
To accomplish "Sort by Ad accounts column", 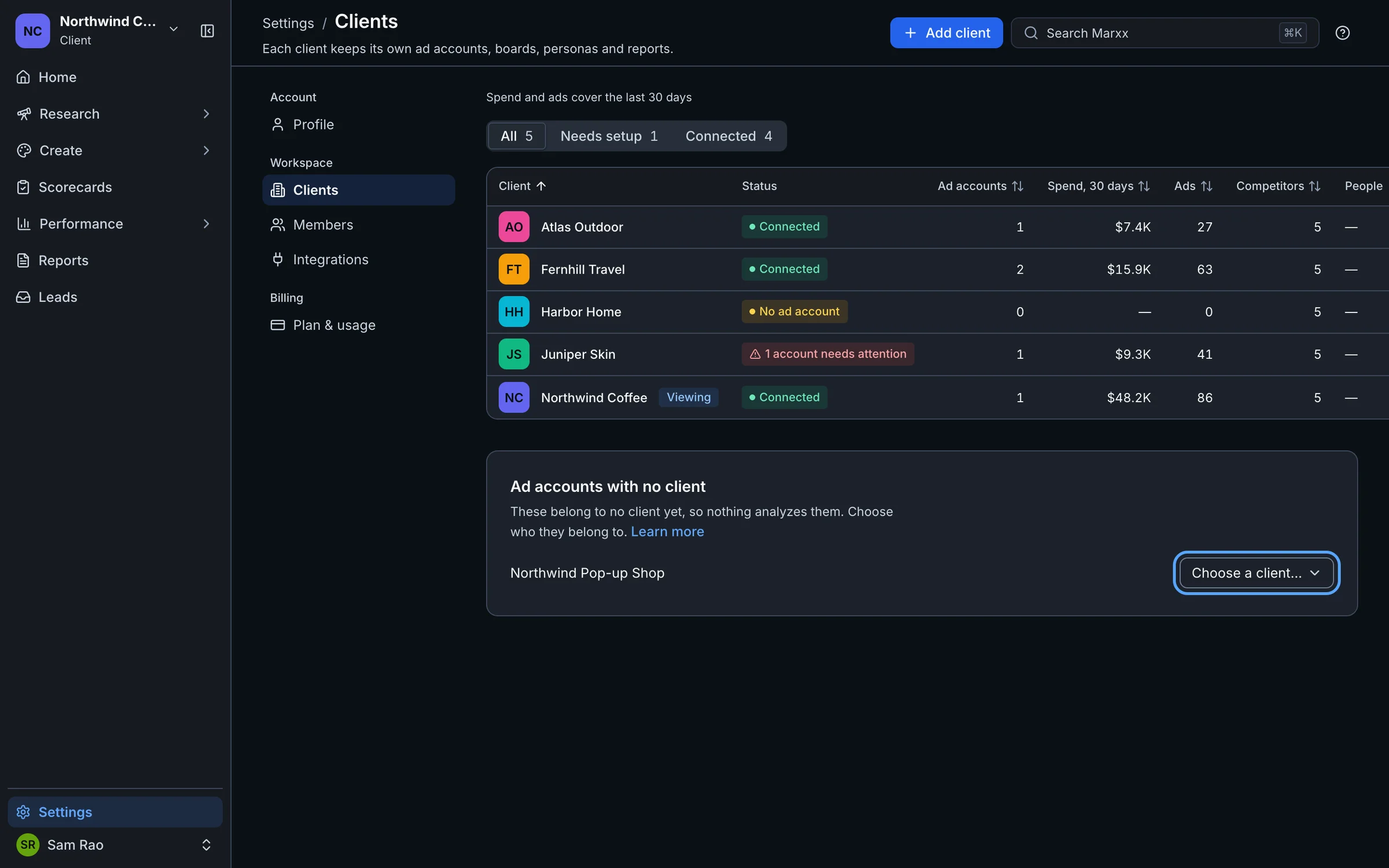I will (980, 186).
